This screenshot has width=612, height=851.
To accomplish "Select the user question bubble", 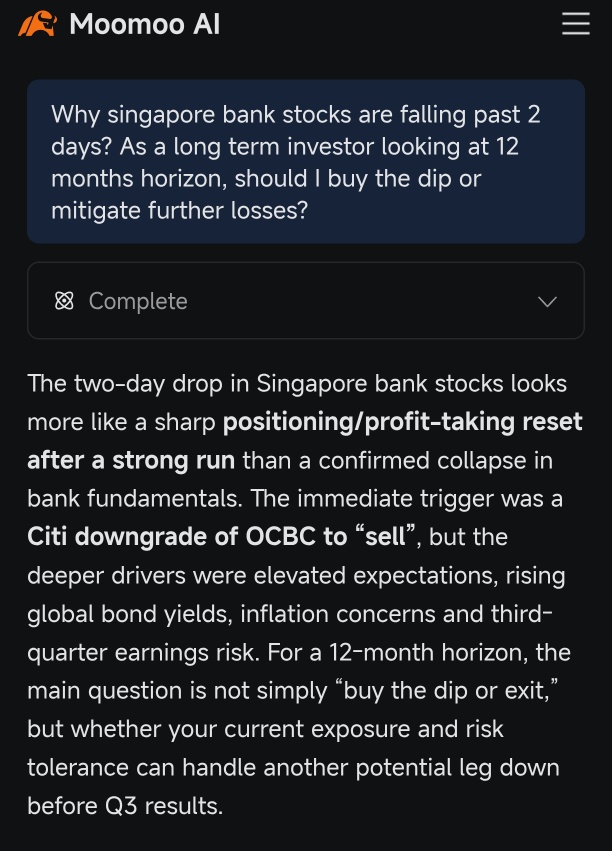I will 306,162.
